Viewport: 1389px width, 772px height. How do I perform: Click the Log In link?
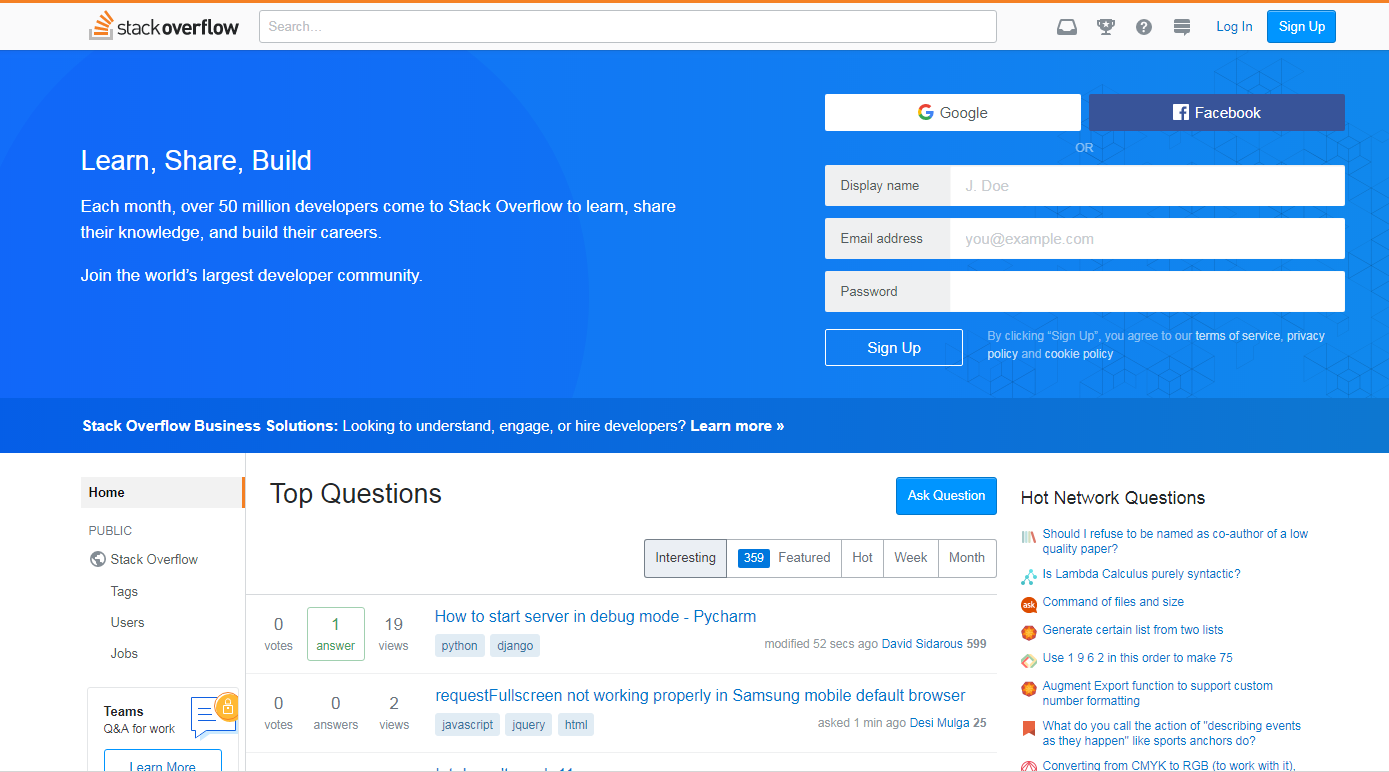click(1234, 27)
